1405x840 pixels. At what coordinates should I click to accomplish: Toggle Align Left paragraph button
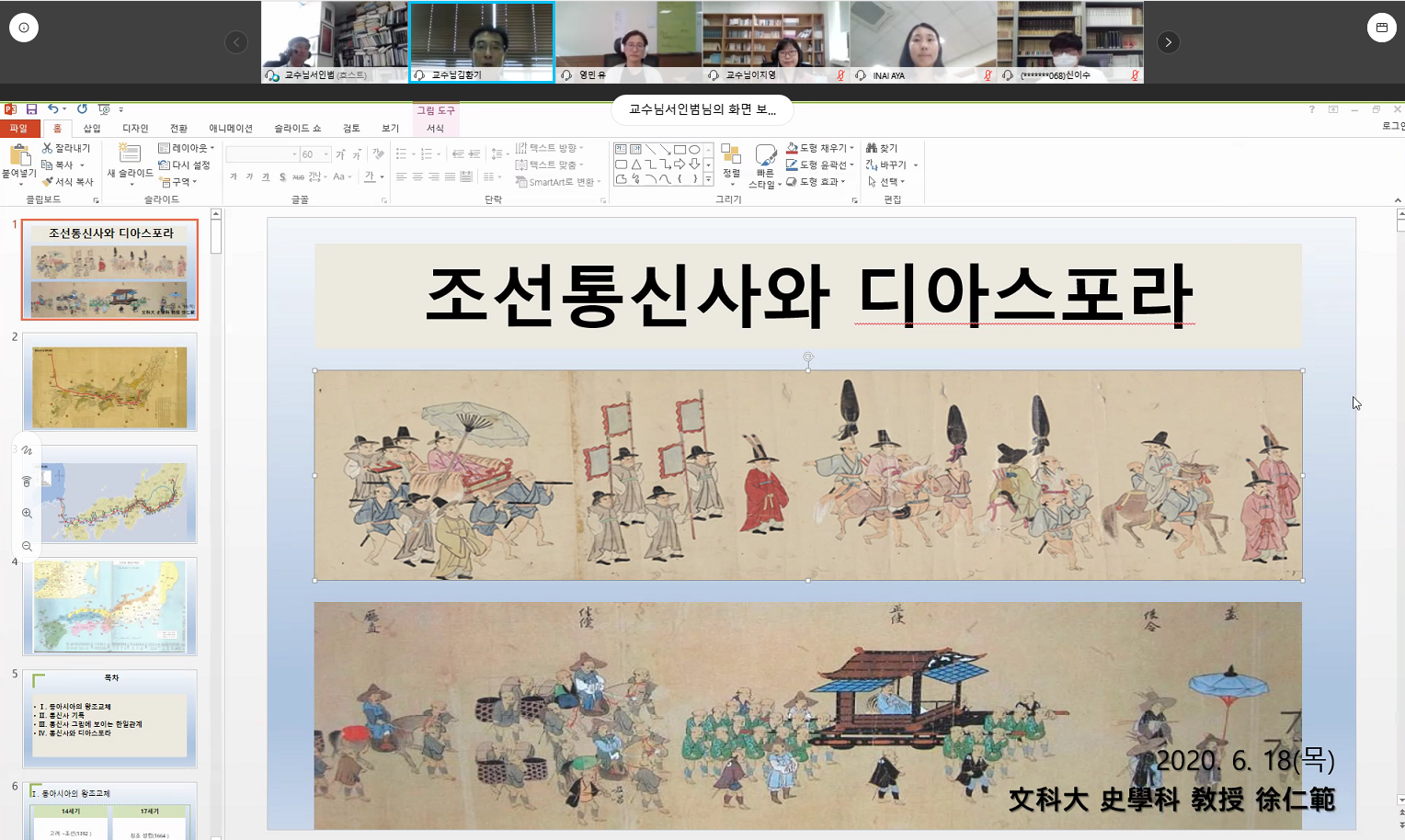pos(402,176)
